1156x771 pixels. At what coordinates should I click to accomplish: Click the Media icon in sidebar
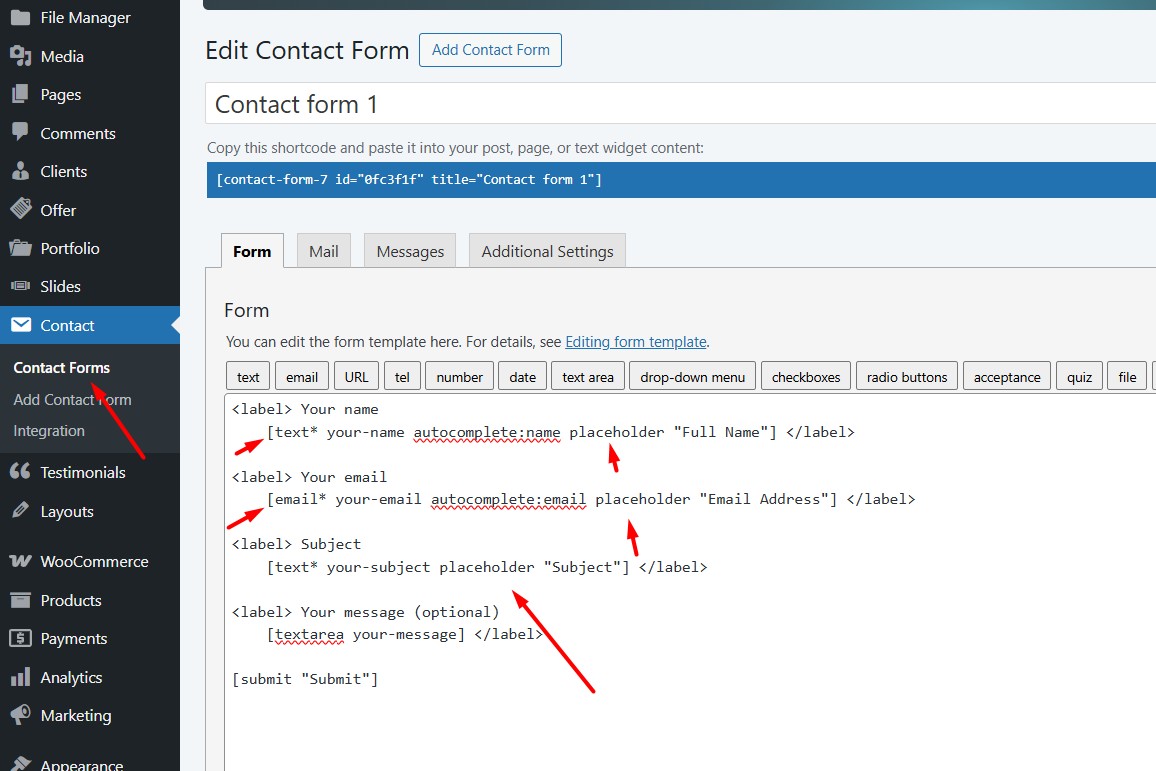point(21,56)
